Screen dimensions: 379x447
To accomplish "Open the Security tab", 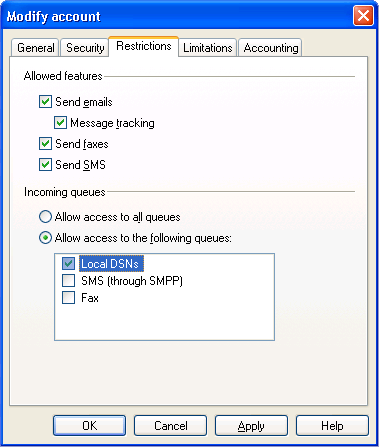I will 85,48.
